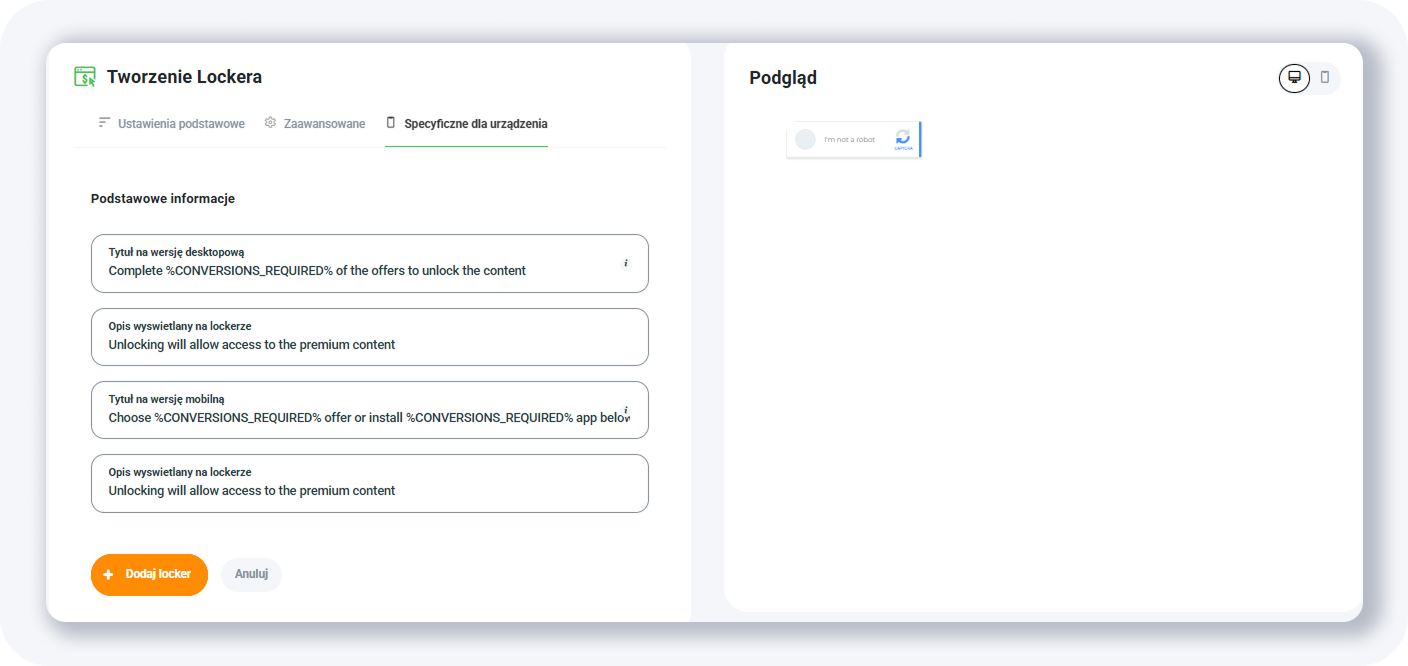
Task: Click the reCAPTCHA logo in the preview
Action: click(x=903, y=138)
